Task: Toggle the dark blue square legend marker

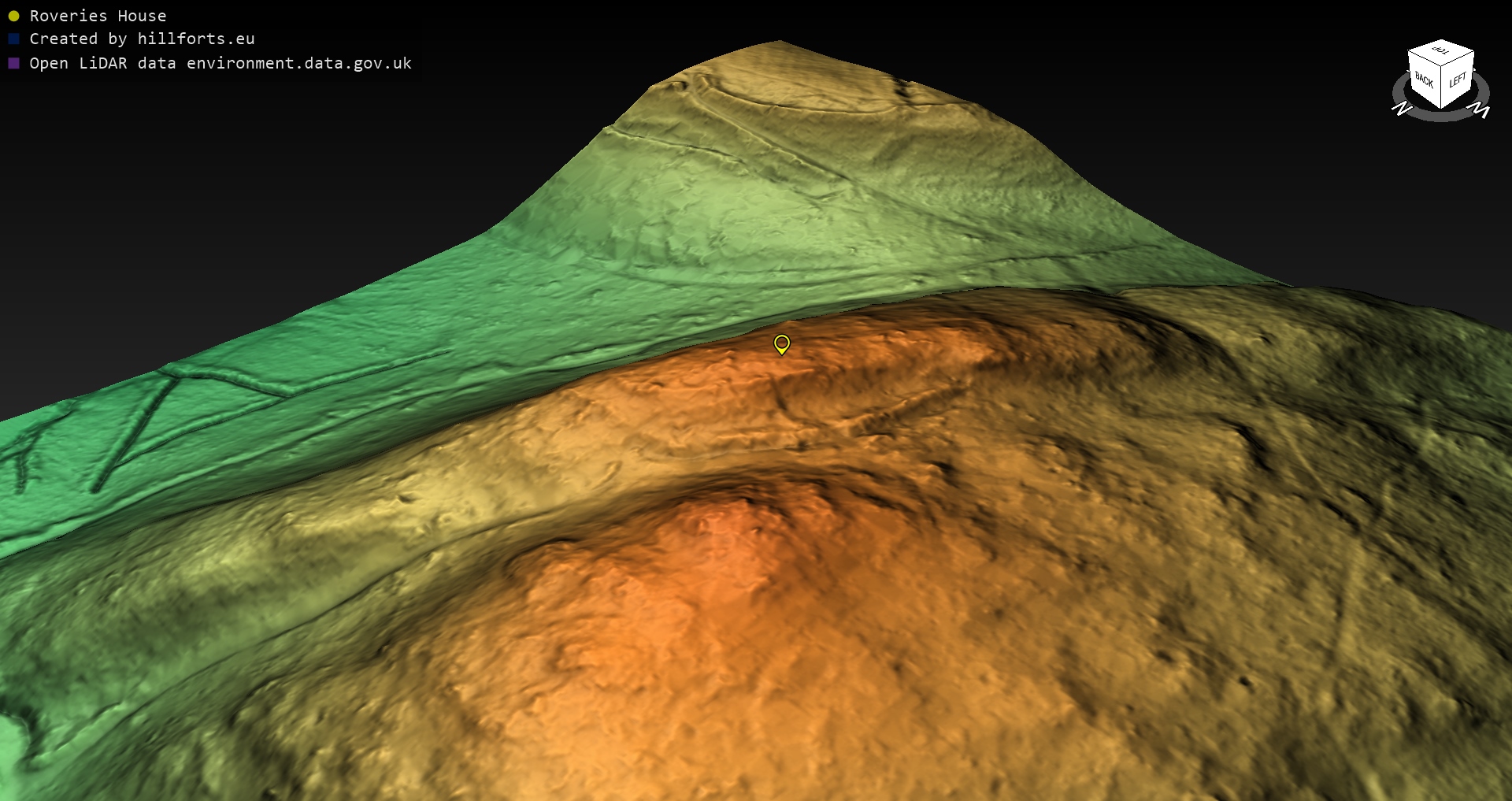Action: tap(13, 39)
